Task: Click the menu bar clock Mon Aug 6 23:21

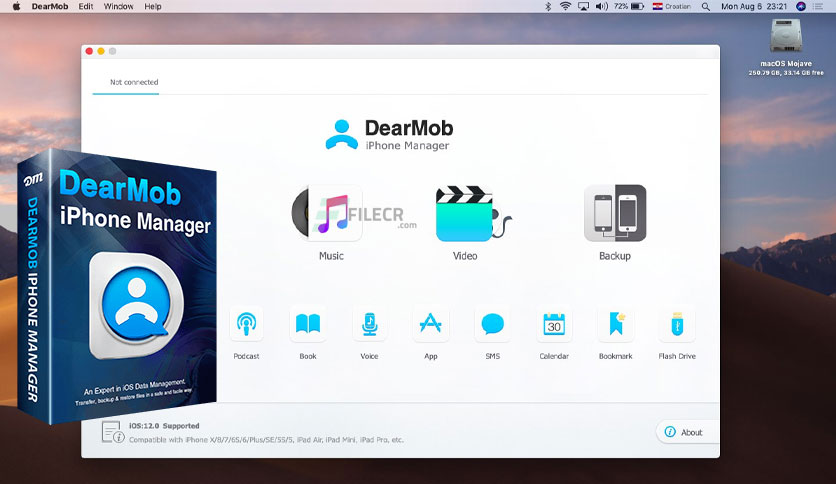Action: pos(754,6)
